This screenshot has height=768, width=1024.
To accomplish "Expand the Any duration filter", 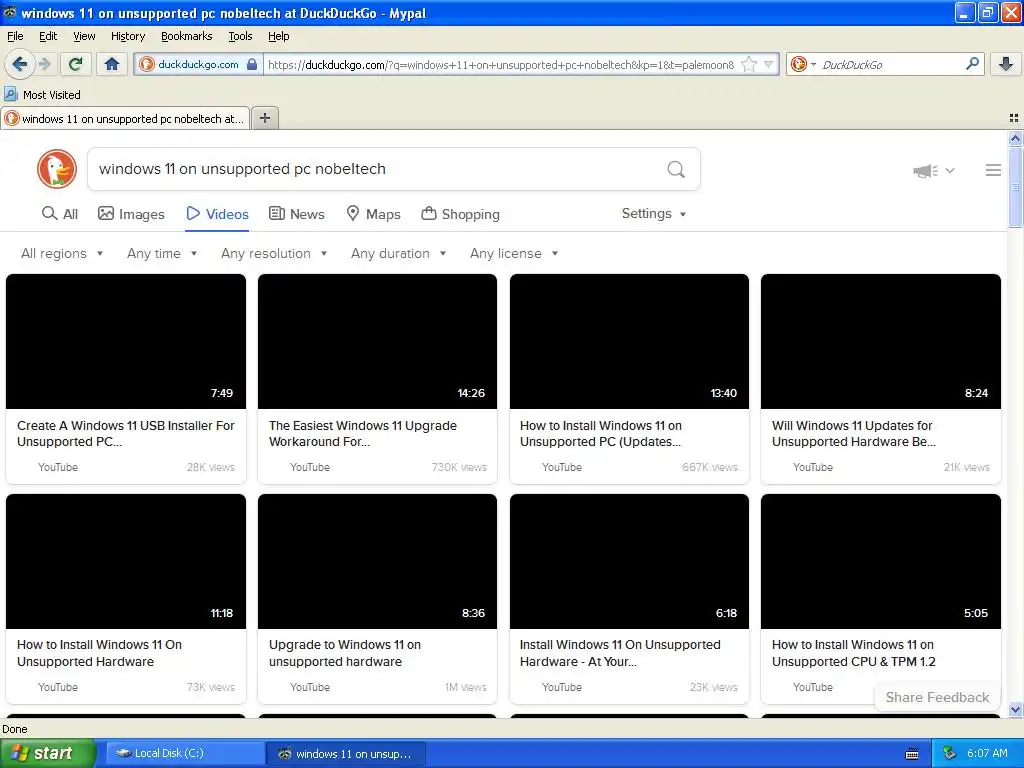I will coord(398,253).
